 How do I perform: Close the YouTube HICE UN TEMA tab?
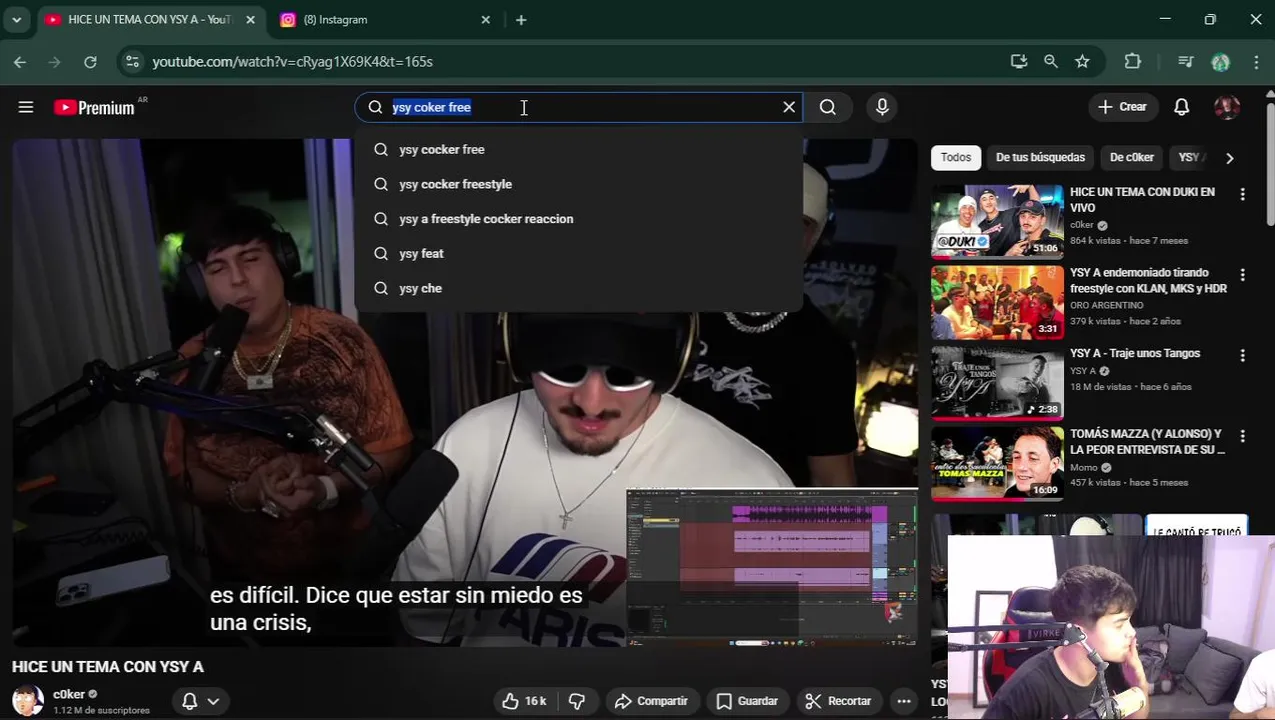coord(250,20)
